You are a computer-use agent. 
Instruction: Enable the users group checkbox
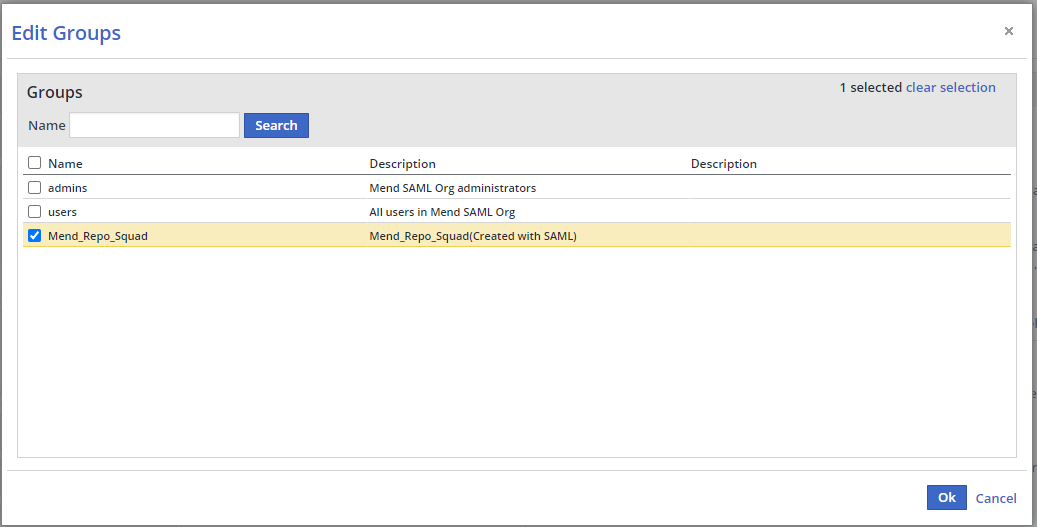[x=35, y=211]
